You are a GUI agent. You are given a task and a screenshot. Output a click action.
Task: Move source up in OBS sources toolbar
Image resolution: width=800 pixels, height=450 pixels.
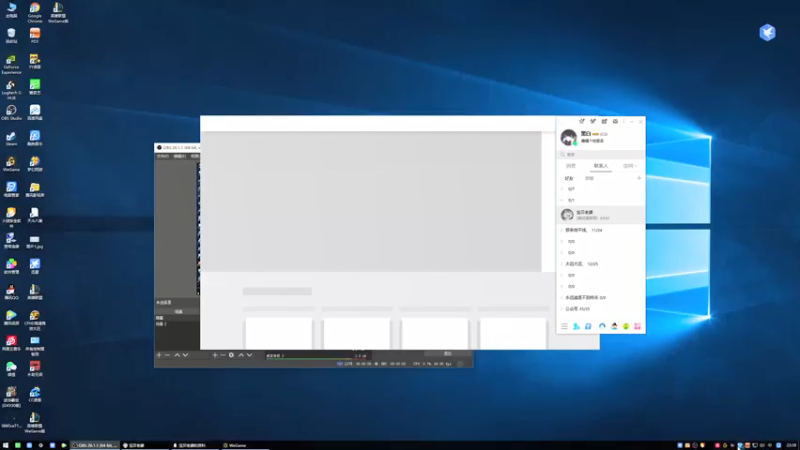tap(241, 355)
